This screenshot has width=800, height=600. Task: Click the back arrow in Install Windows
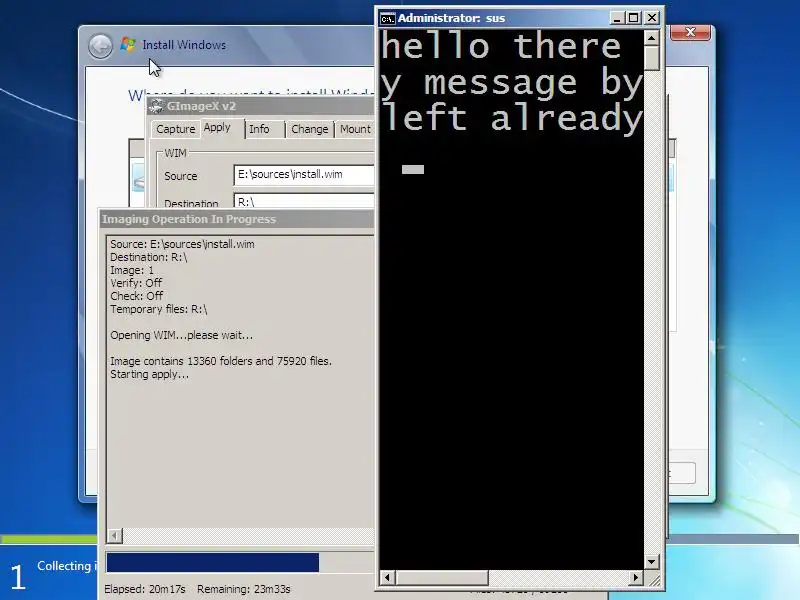(x=101, y=46)
